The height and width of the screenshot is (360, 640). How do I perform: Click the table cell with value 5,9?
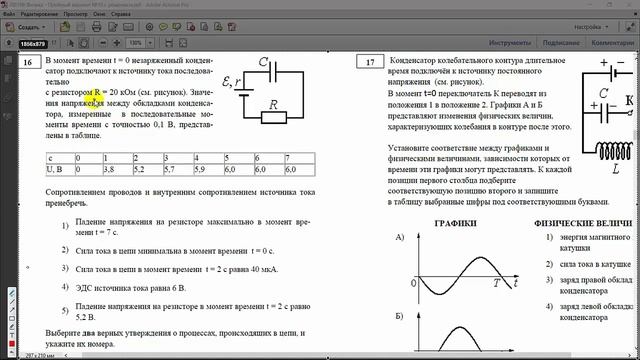click(x=208, y=169)
